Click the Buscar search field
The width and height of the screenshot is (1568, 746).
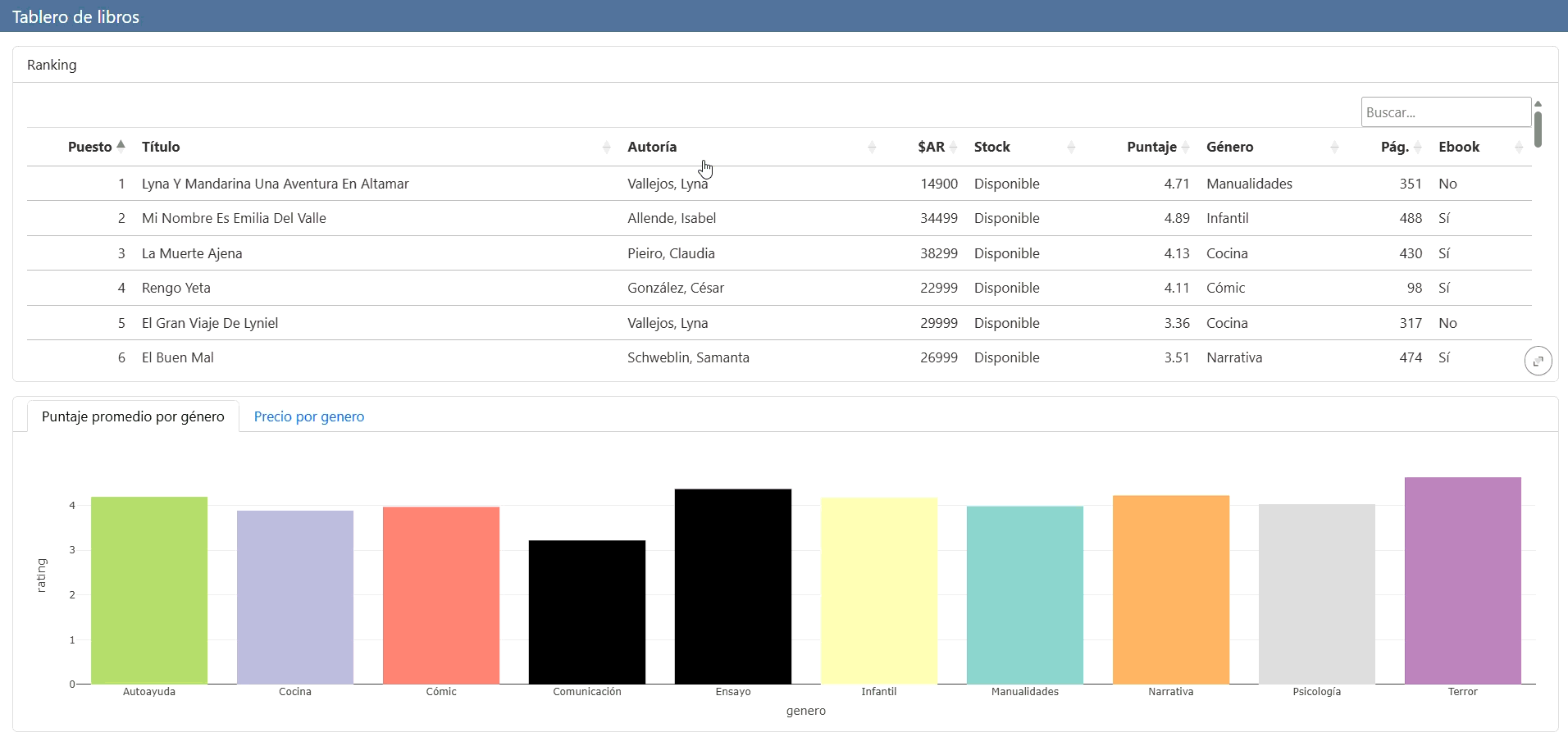pyautogui.click(x=1445, y=112)
